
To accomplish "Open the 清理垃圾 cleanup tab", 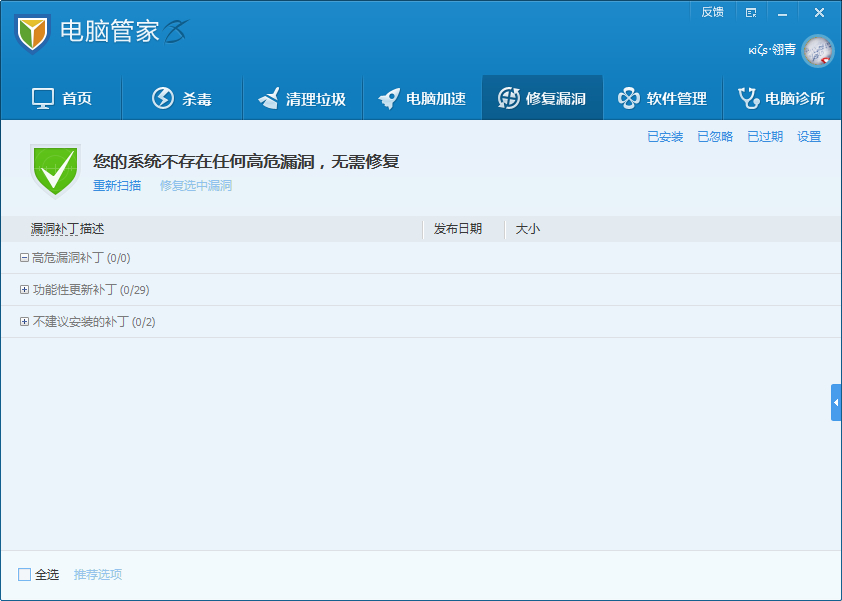I will click(x=302, y=98).
